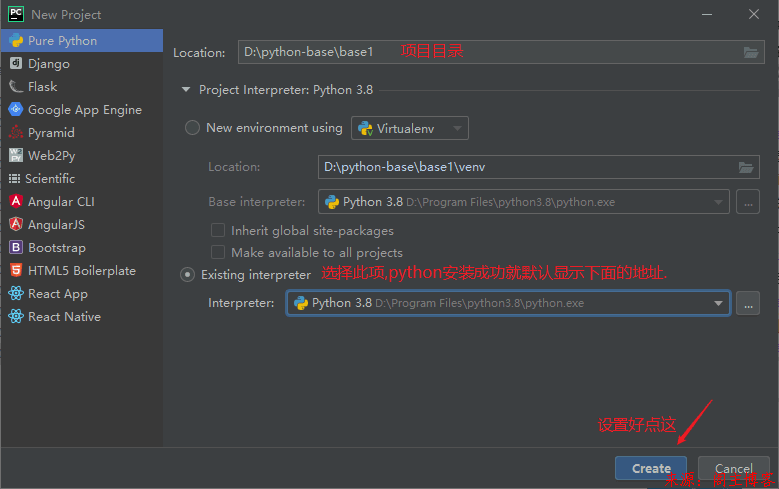Image resolution: width=779 pixels, height=489 pixels.
Task: Click the Python icon in the Interpreter combo
Action: 301,303
